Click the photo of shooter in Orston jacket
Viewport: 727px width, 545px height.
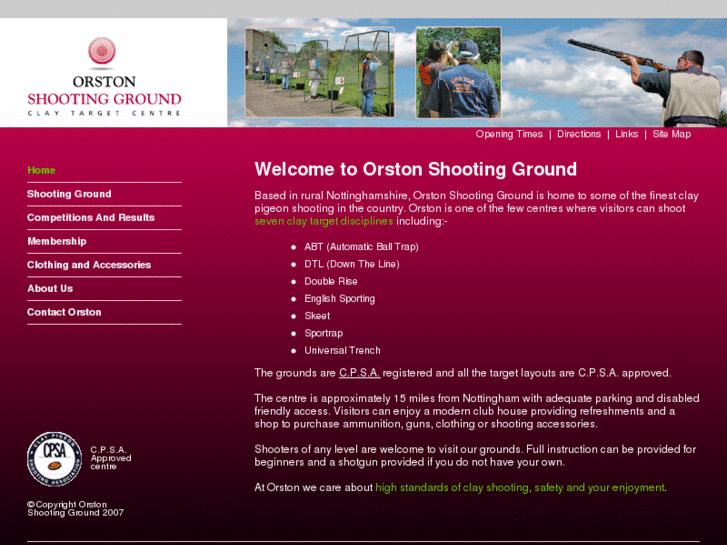[x=458, y=72]
